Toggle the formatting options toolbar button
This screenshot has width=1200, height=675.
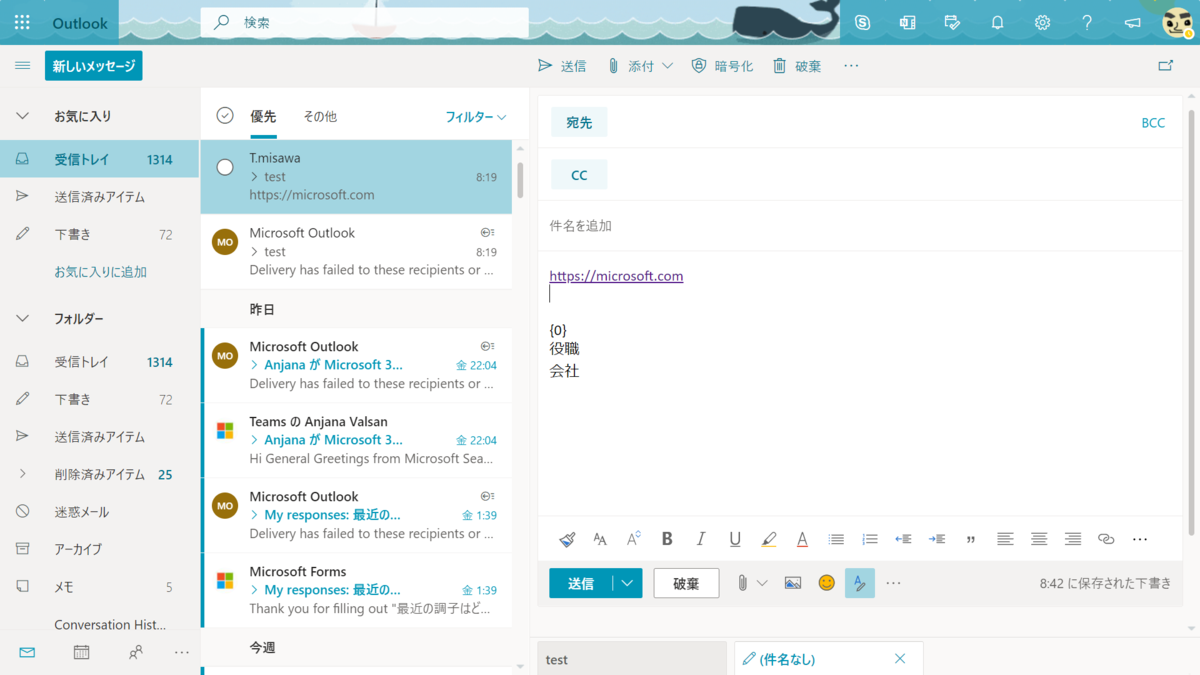pyautogui.click(x=860, y=583)
